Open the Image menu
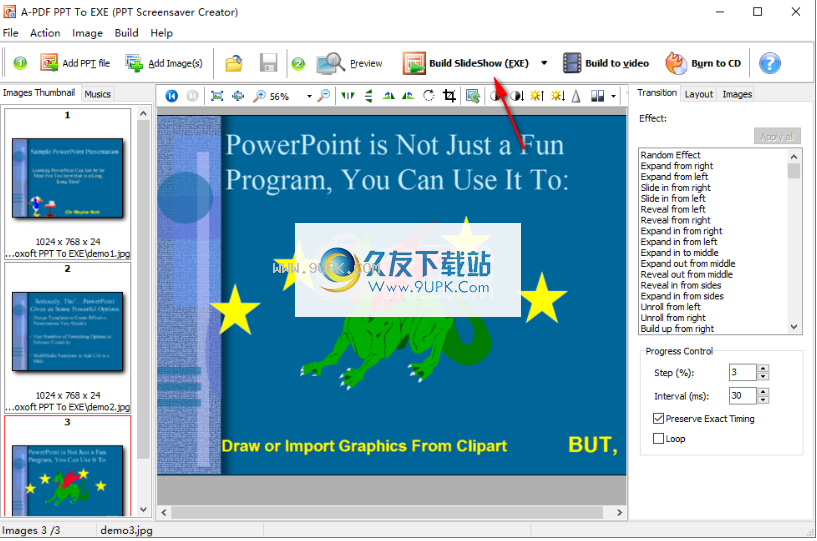Image resolution: width=817 pixels, height=541 pixels. click(x=87, y=33)
